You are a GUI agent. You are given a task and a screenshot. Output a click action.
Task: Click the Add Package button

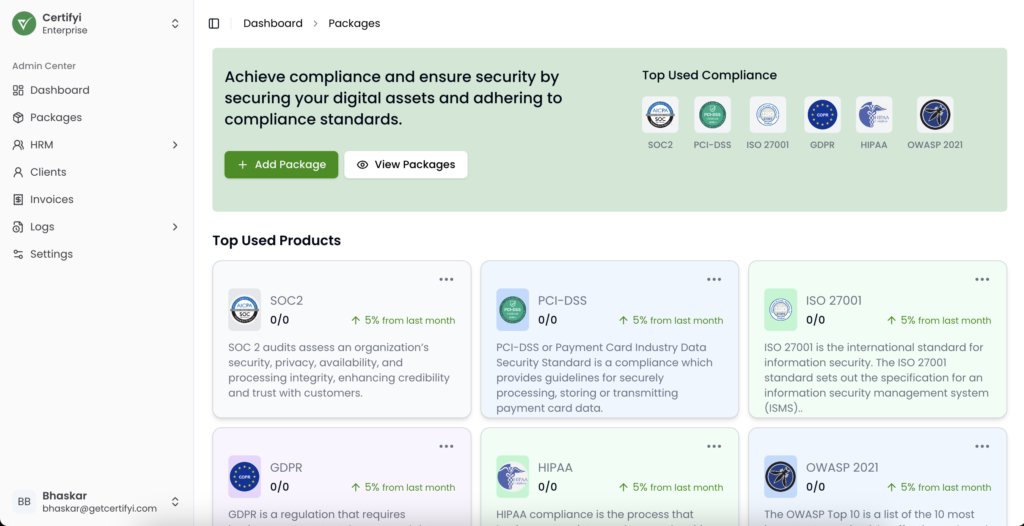281,165
